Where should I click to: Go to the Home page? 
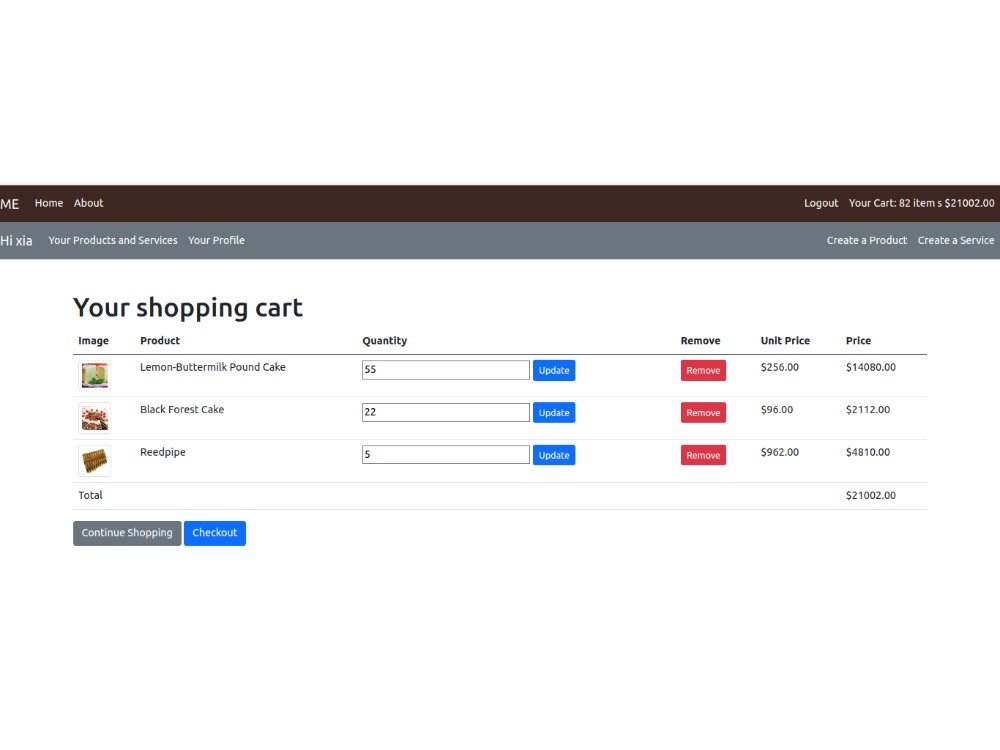click(49, 203)
